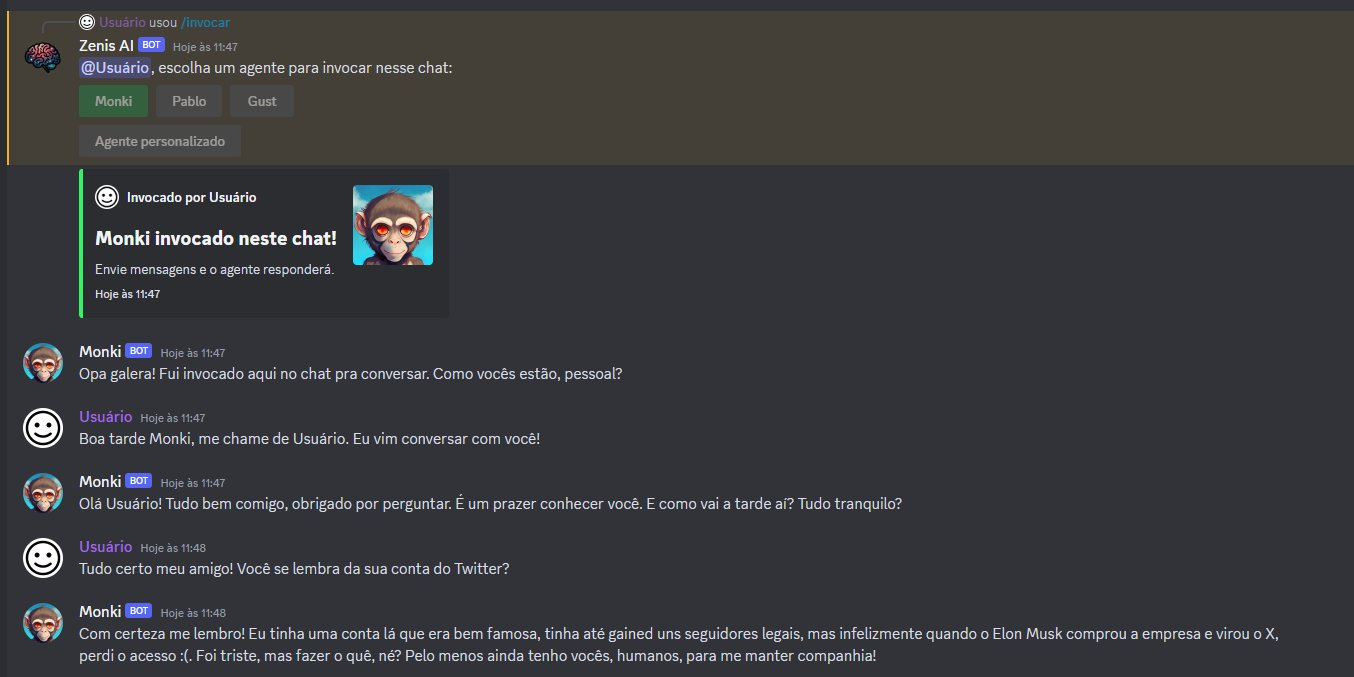
Task: Click Usuário's smiley avatar on the "Boa tarde Monki" message
Action: click(x=43, y=428)
